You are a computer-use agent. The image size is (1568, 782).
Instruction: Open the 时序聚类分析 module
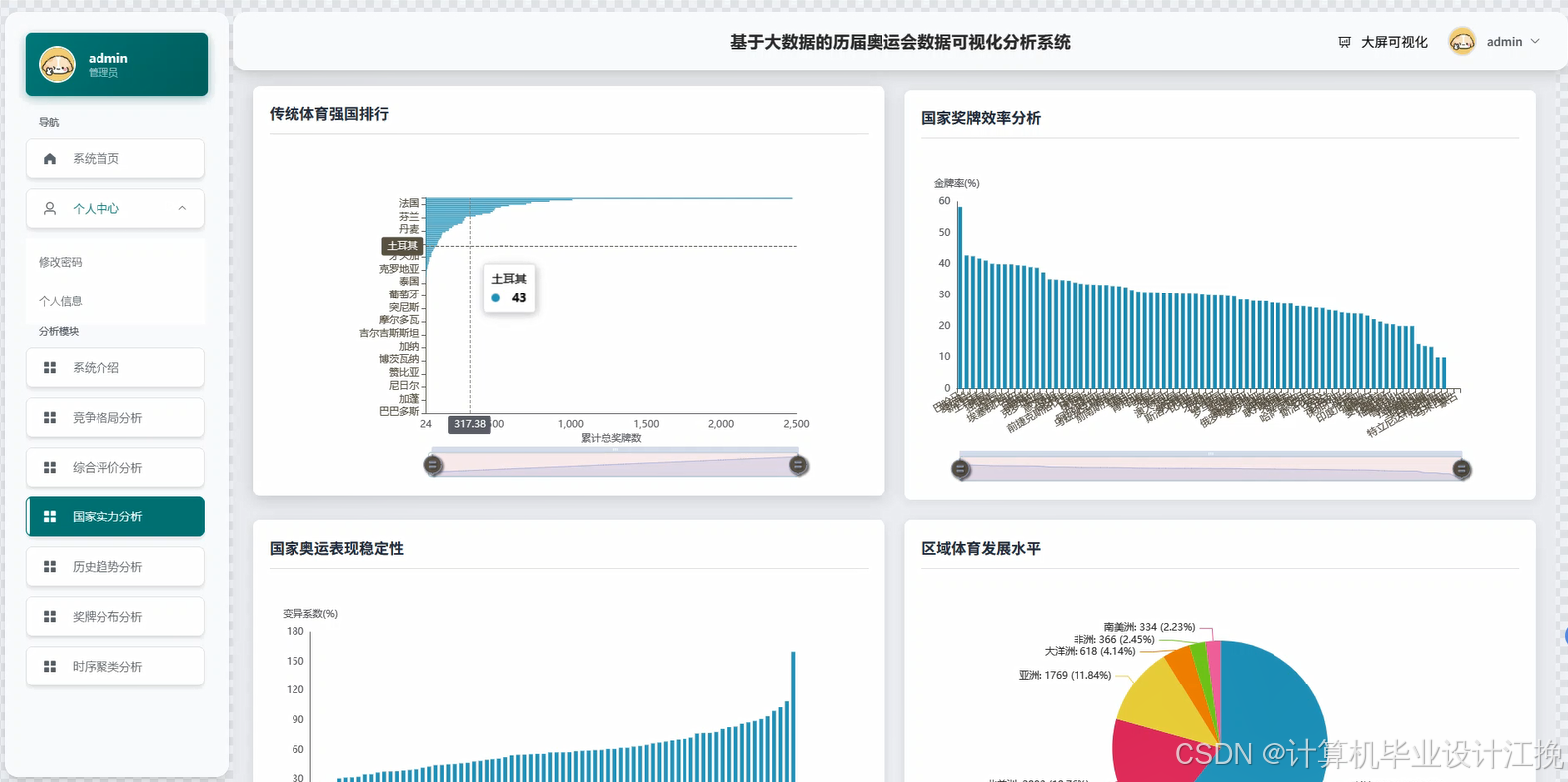pyautogui.click(x=115, y=667)
